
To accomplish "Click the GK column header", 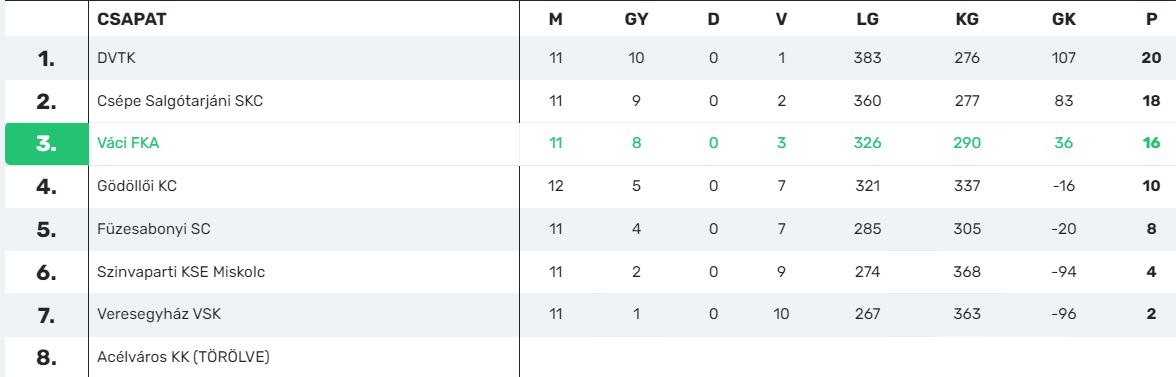I will (x=1064, y=19).
